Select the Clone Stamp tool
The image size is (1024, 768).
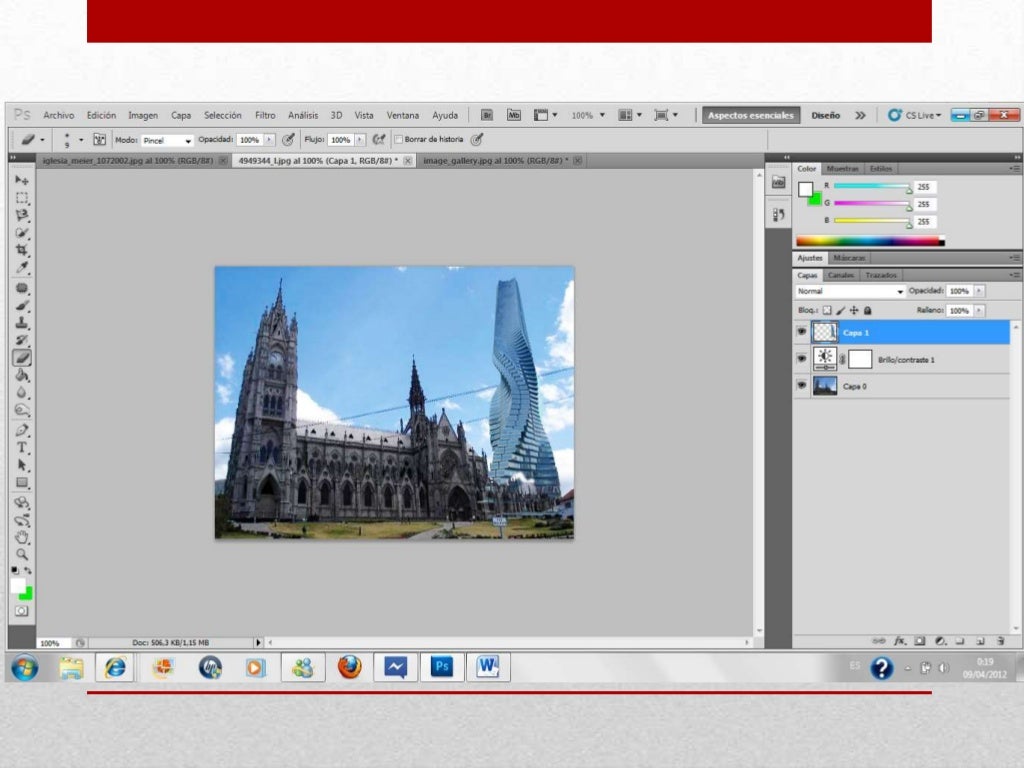[x=22, y=323]
